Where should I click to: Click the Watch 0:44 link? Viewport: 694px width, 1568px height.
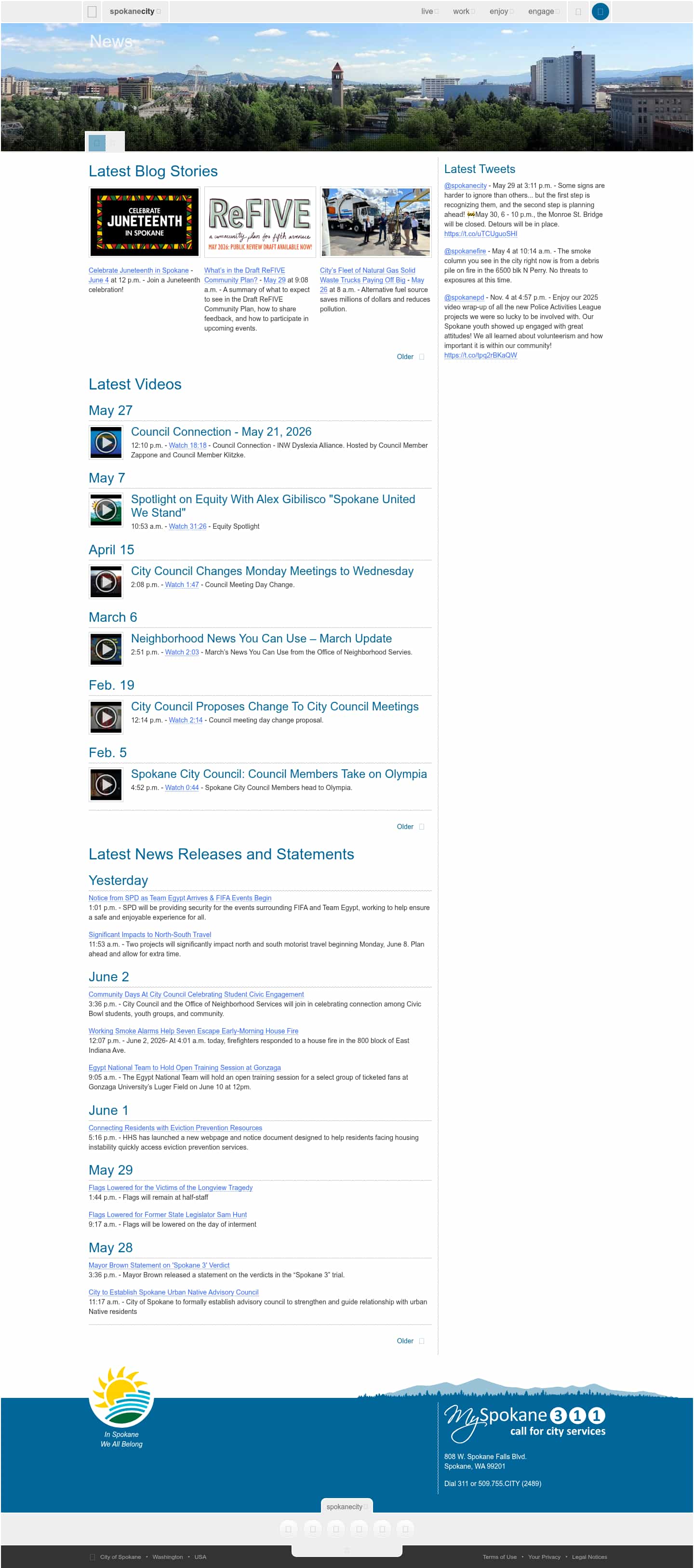click(182, 788)
